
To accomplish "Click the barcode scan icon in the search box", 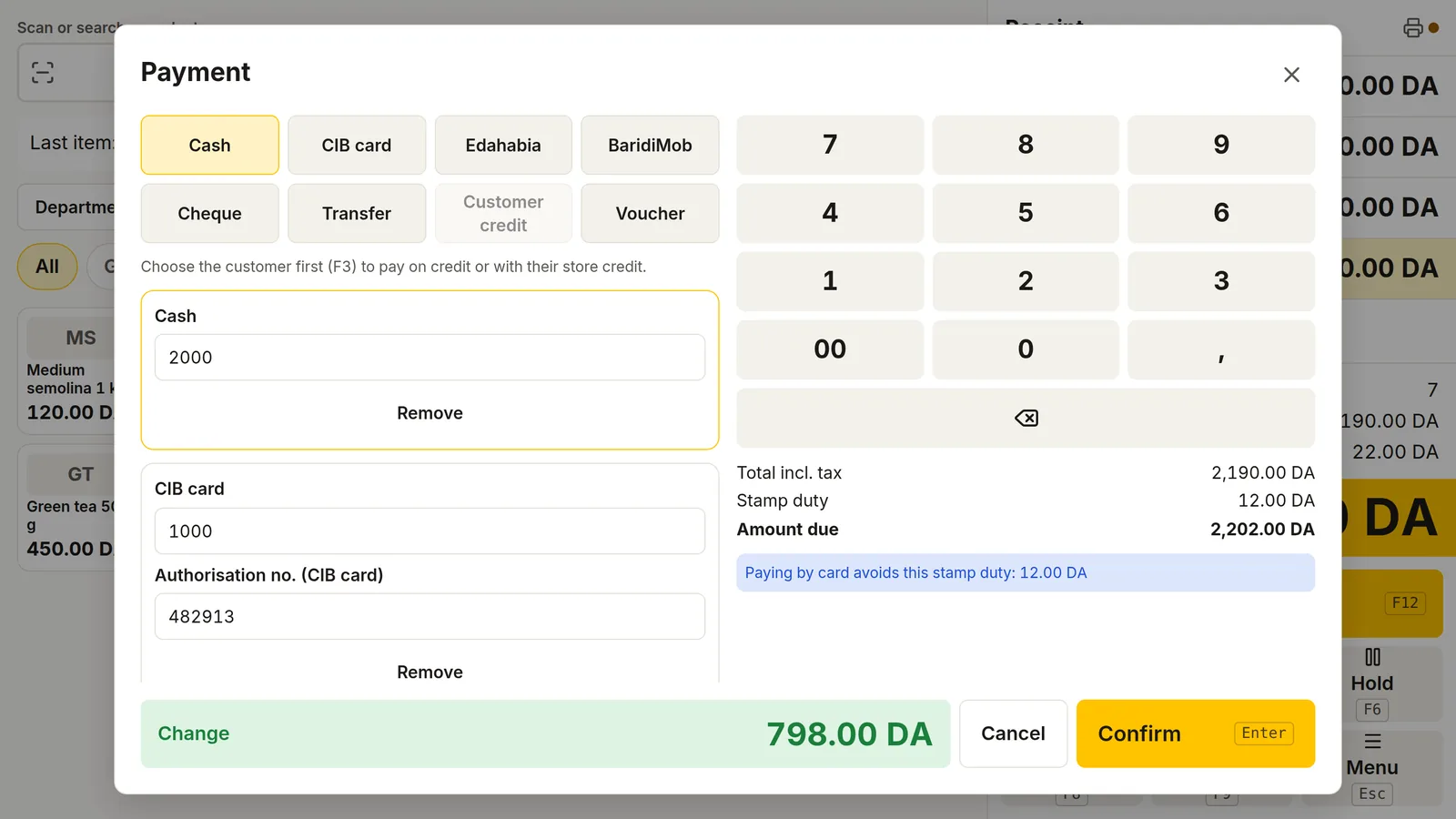I will coord(43,73).
